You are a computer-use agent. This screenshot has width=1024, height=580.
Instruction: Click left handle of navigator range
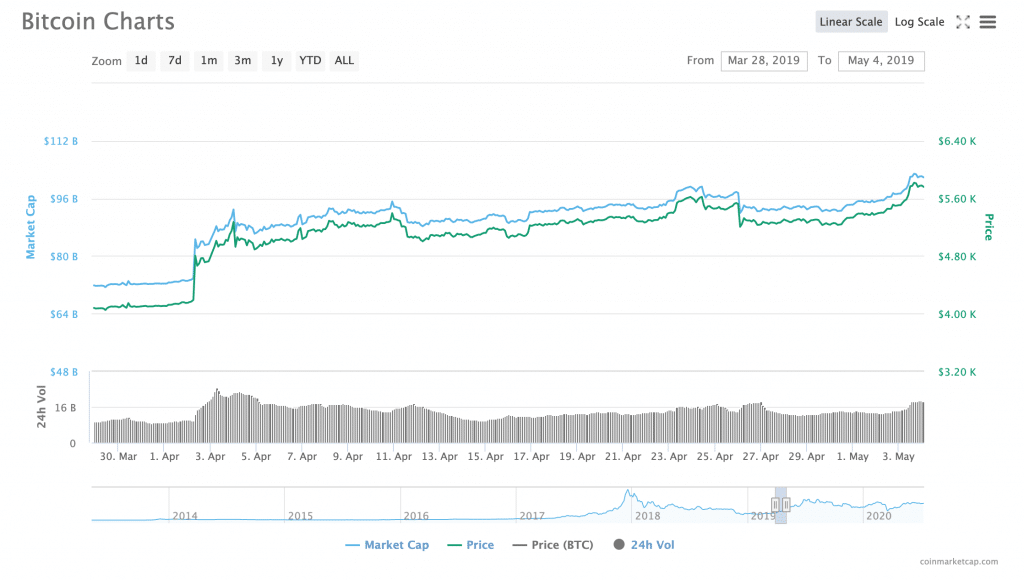[775, 505]
